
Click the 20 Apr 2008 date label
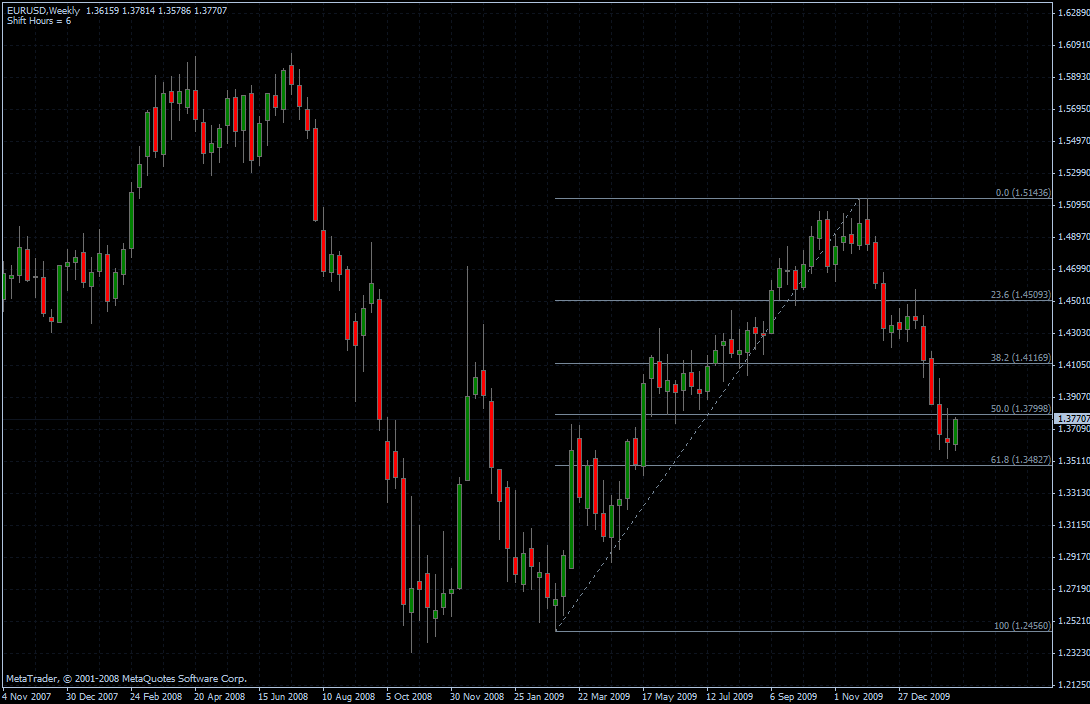[x=220, y=696]
